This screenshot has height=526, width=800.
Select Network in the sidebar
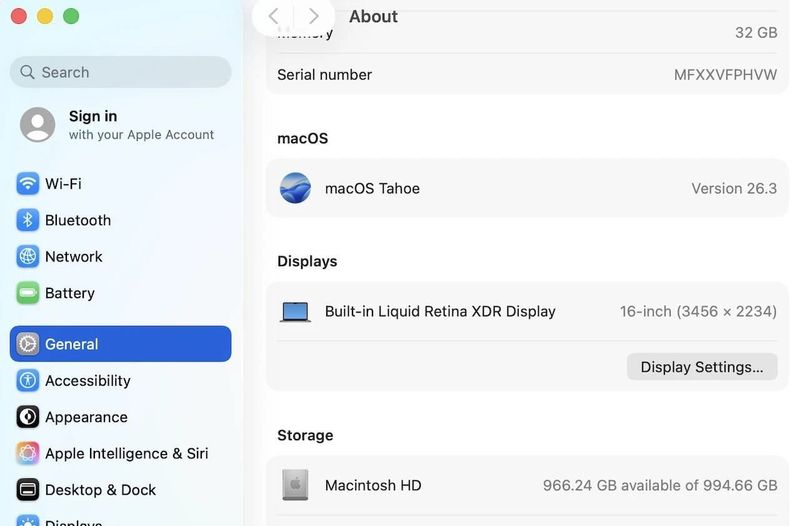tap(120, 257)
